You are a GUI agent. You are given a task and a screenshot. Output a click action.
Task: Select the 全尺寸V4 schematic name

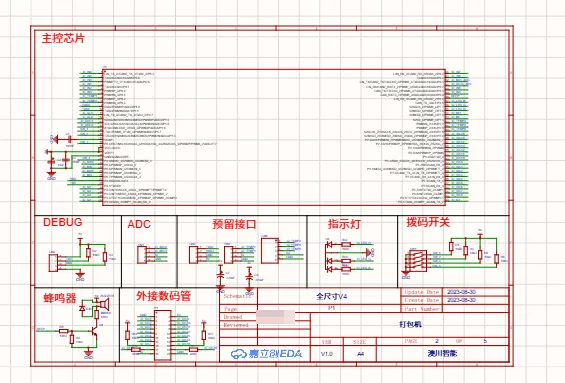[332, 296]
